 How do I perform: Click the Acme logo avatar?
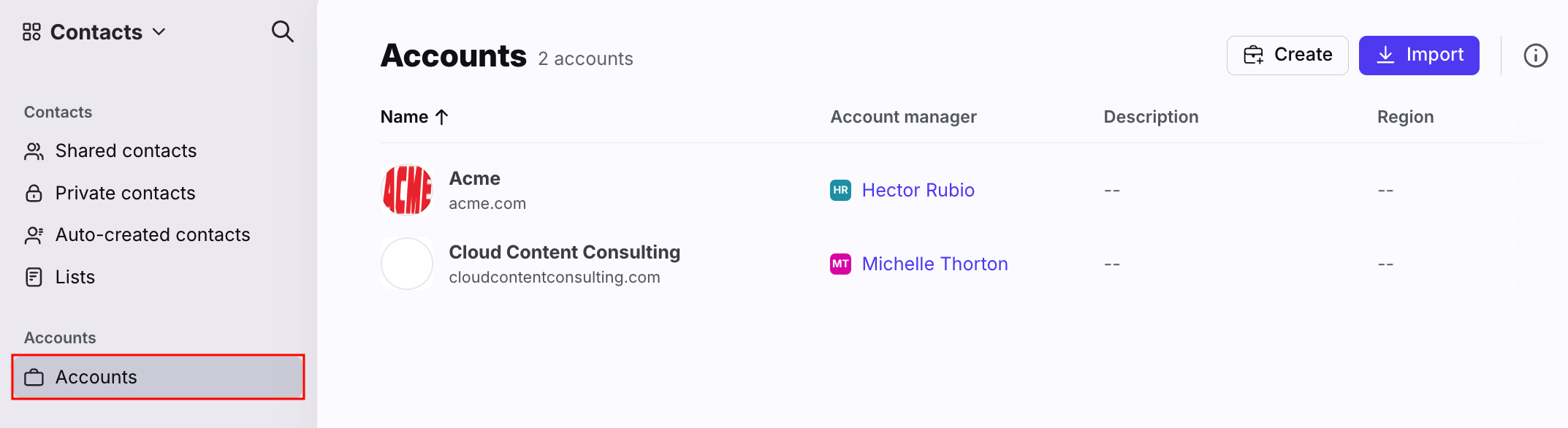(x=407, y=190)
